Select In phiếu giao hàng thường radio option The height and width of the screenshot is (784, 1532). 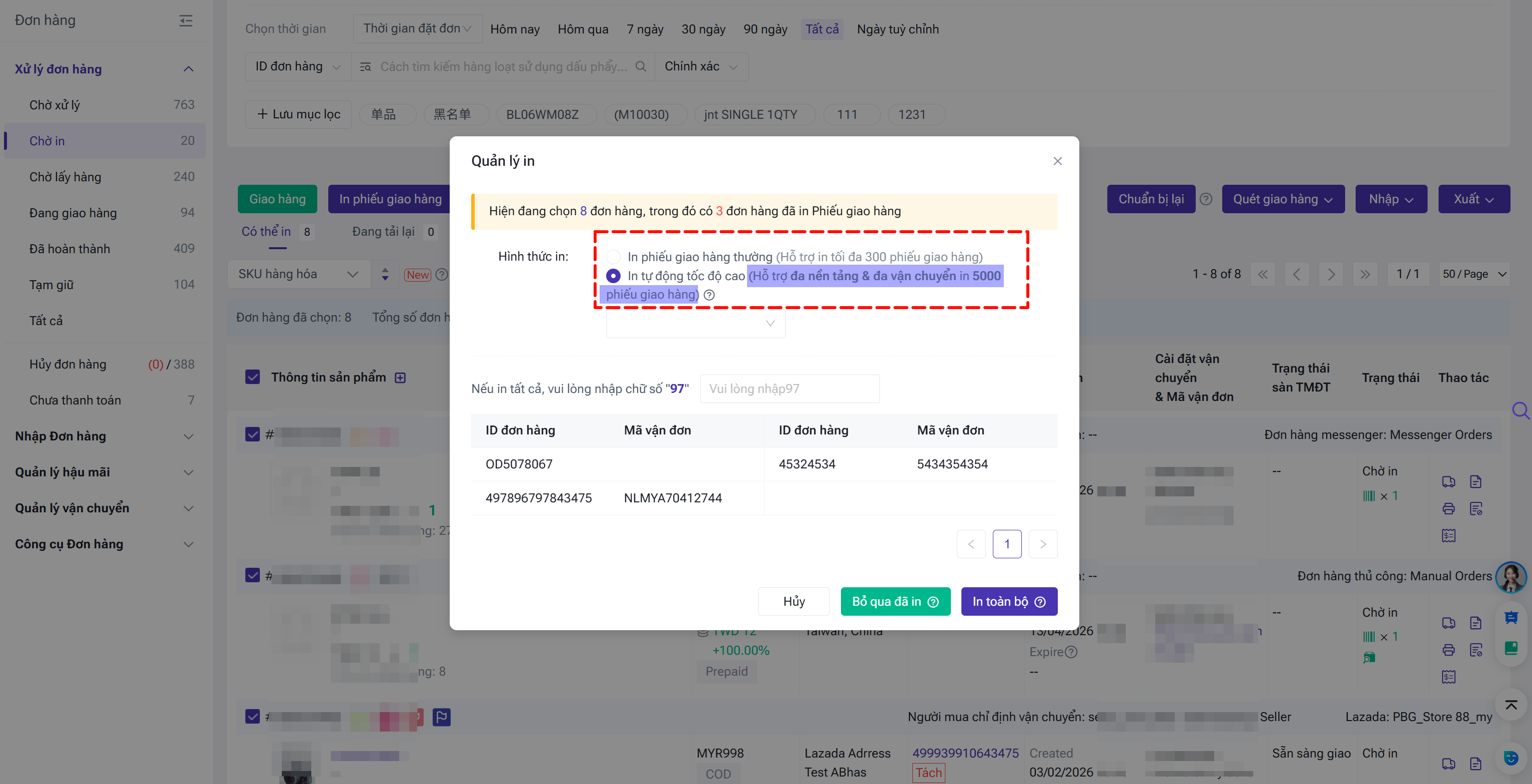click(x=613, y=257)
